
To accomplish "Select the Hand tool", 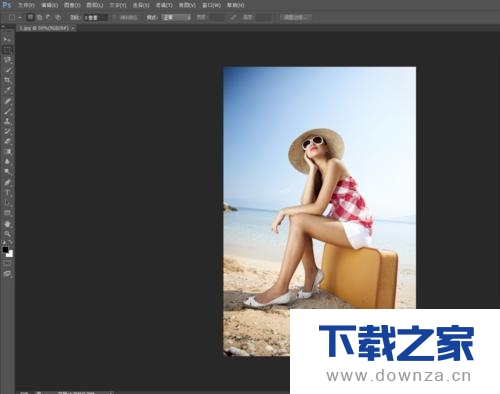I will [7, 224].
